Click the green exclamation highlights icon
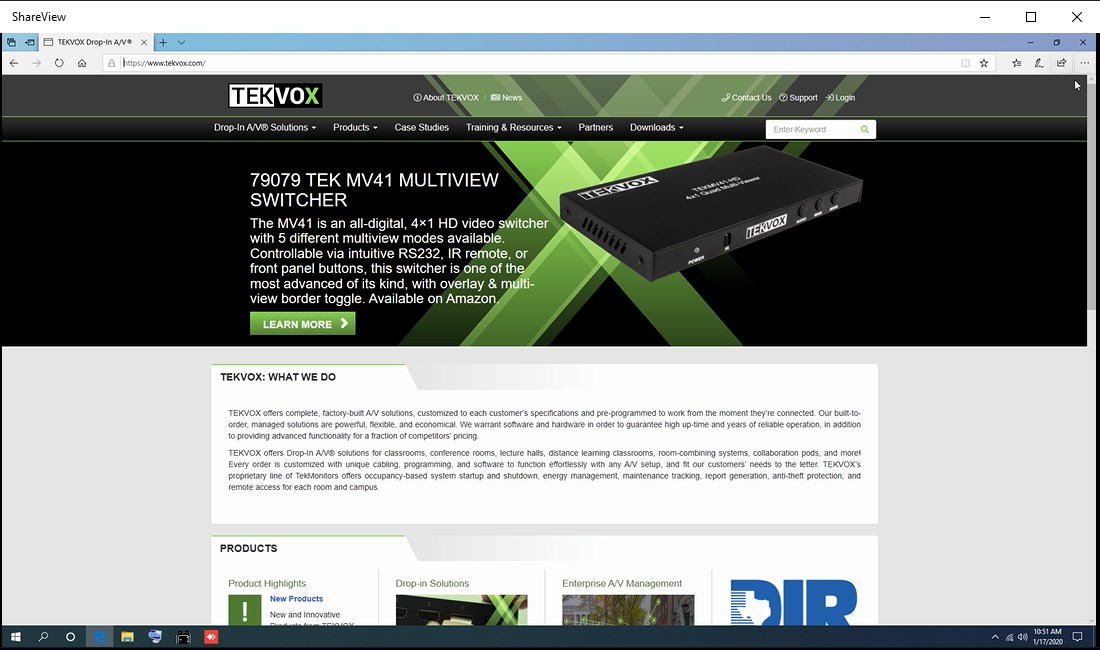Image resolution: width=1100 pixels, height=650 pixels. click(245, 609)
